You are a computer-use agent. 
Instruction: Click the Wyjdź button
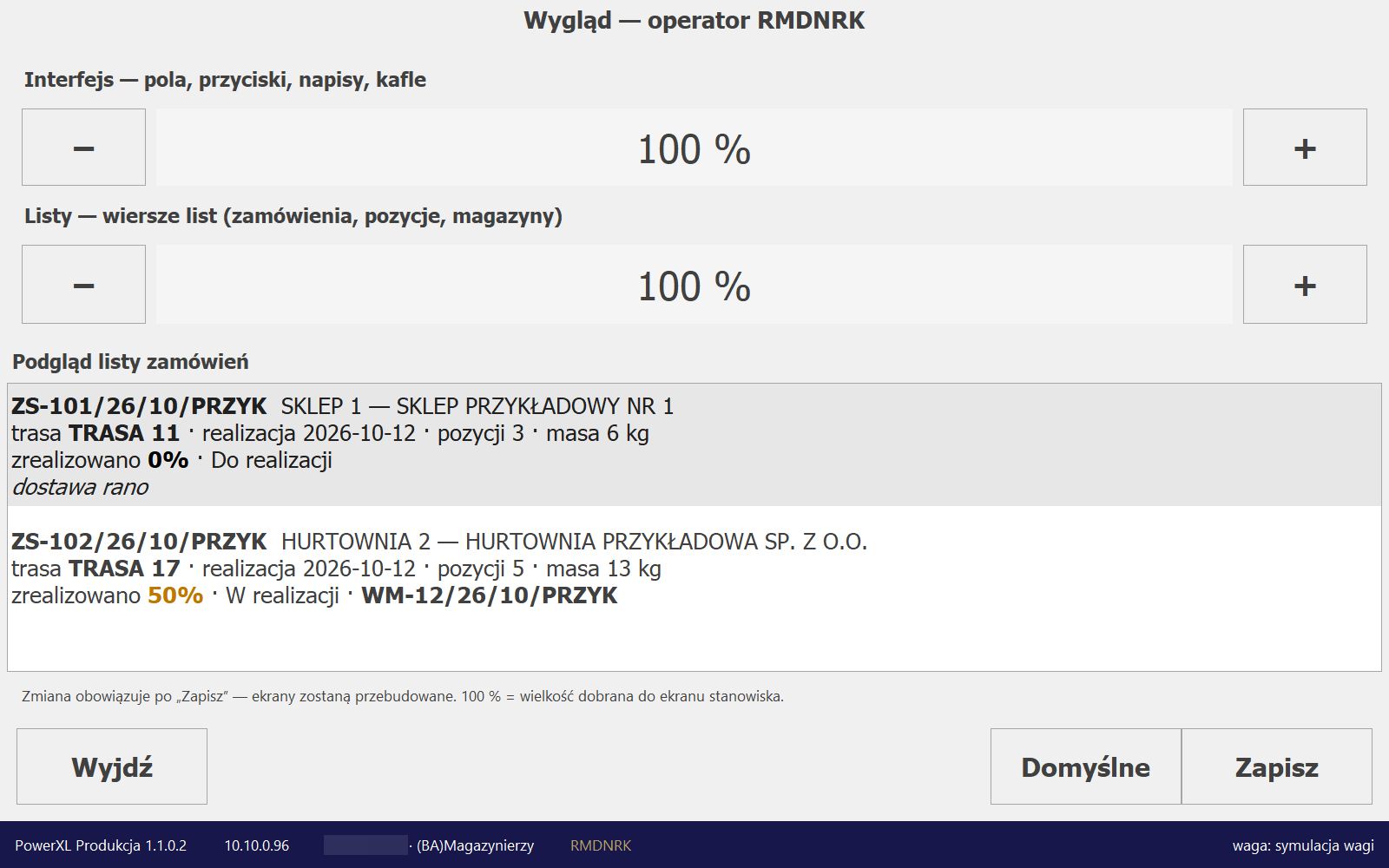pos(112,766)
